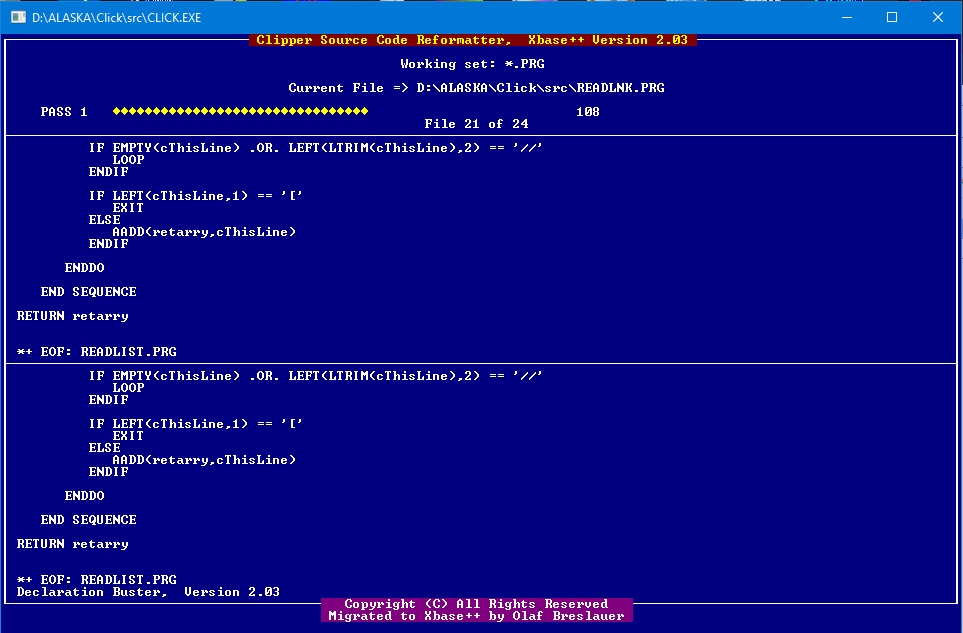
Task: Click ENDIF following LOOP in lower pane
Action: pyautogui.click(x=109, y=400)
